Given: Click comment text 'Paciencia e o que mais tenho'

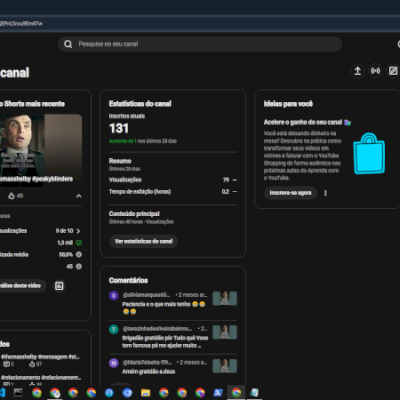Looking at the screenshot, I should 156,304.
